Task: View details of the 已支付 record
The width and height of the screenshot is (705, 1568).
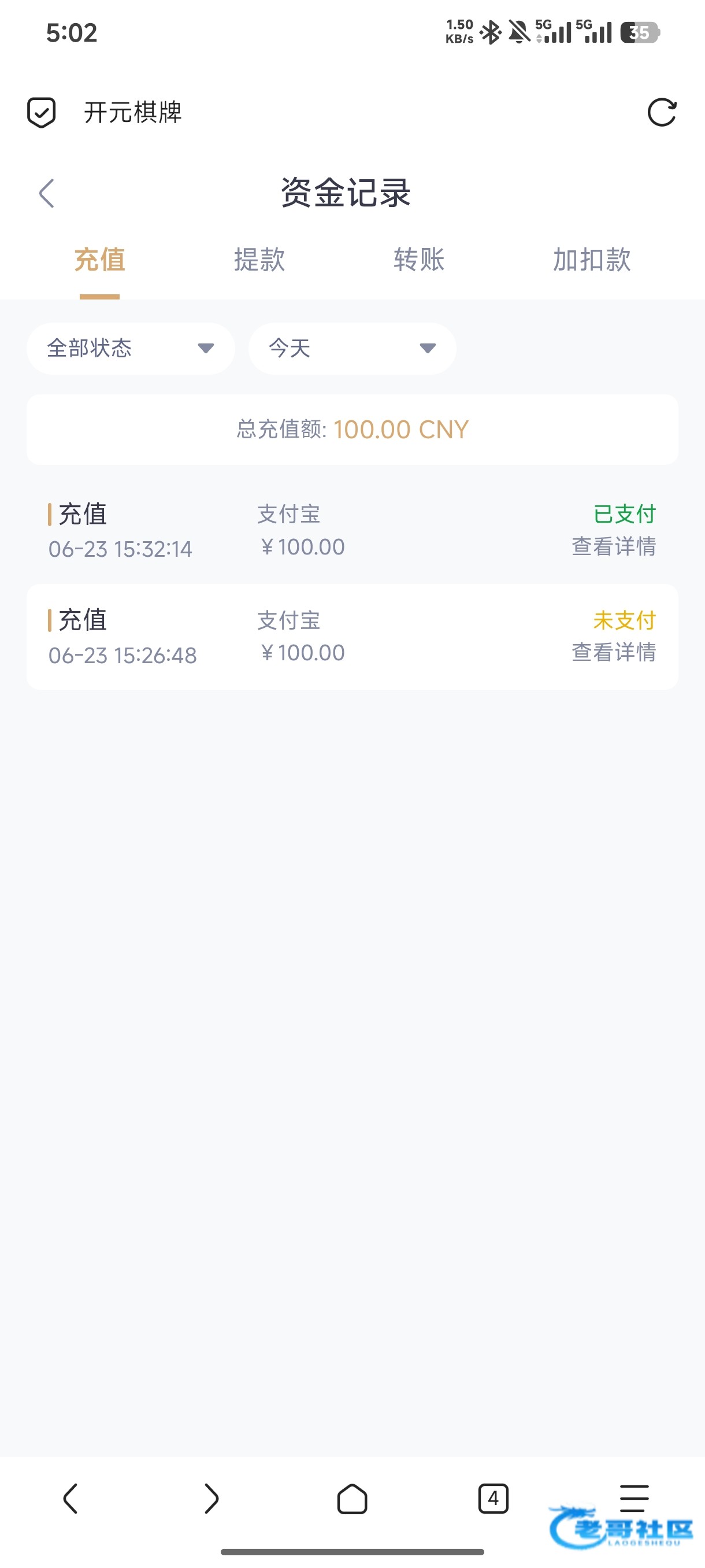Action: [614, 546]
